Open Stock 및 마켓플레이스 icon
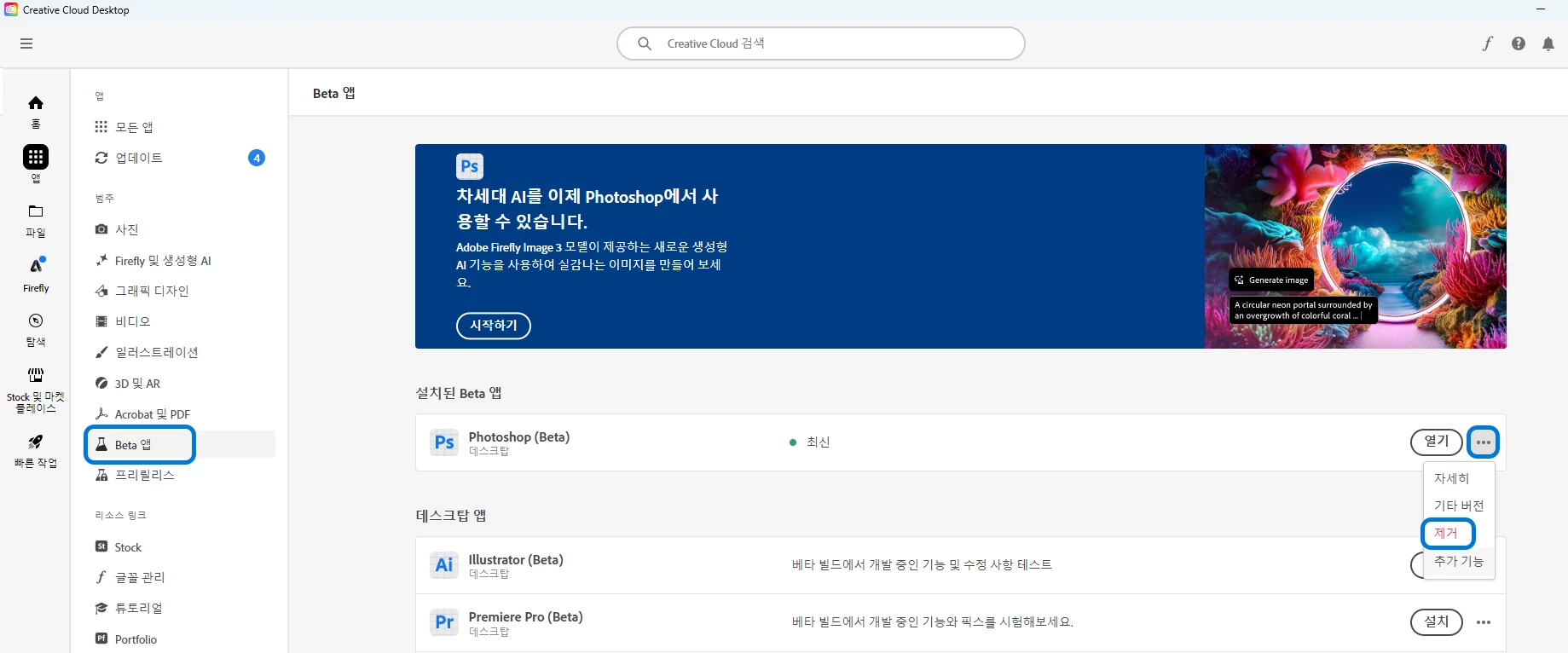Viewport: 1568px width, 653px height. [36, 375]
